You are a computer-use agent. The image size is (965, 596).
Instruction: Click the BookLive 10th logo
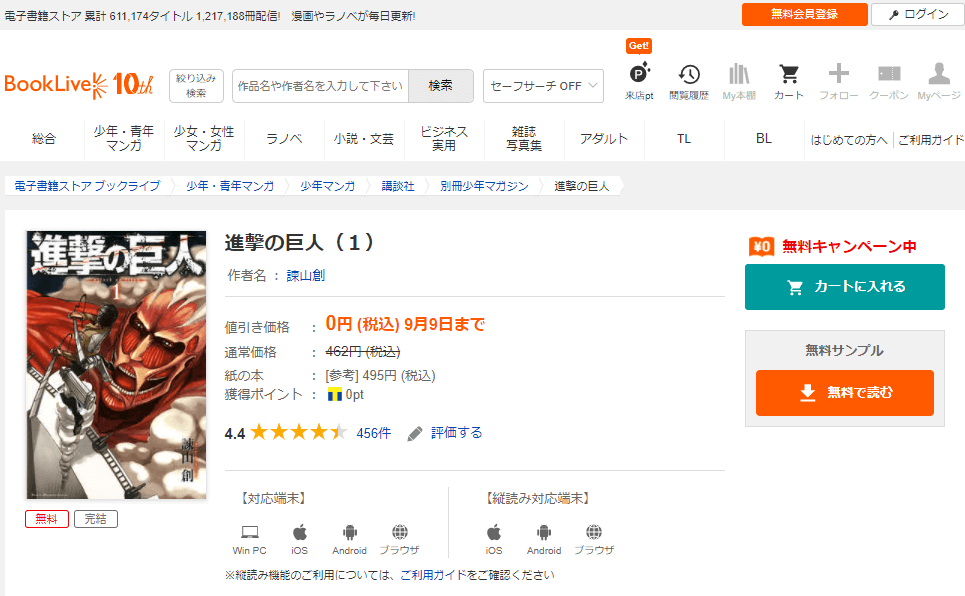click(x=79, y=84)
